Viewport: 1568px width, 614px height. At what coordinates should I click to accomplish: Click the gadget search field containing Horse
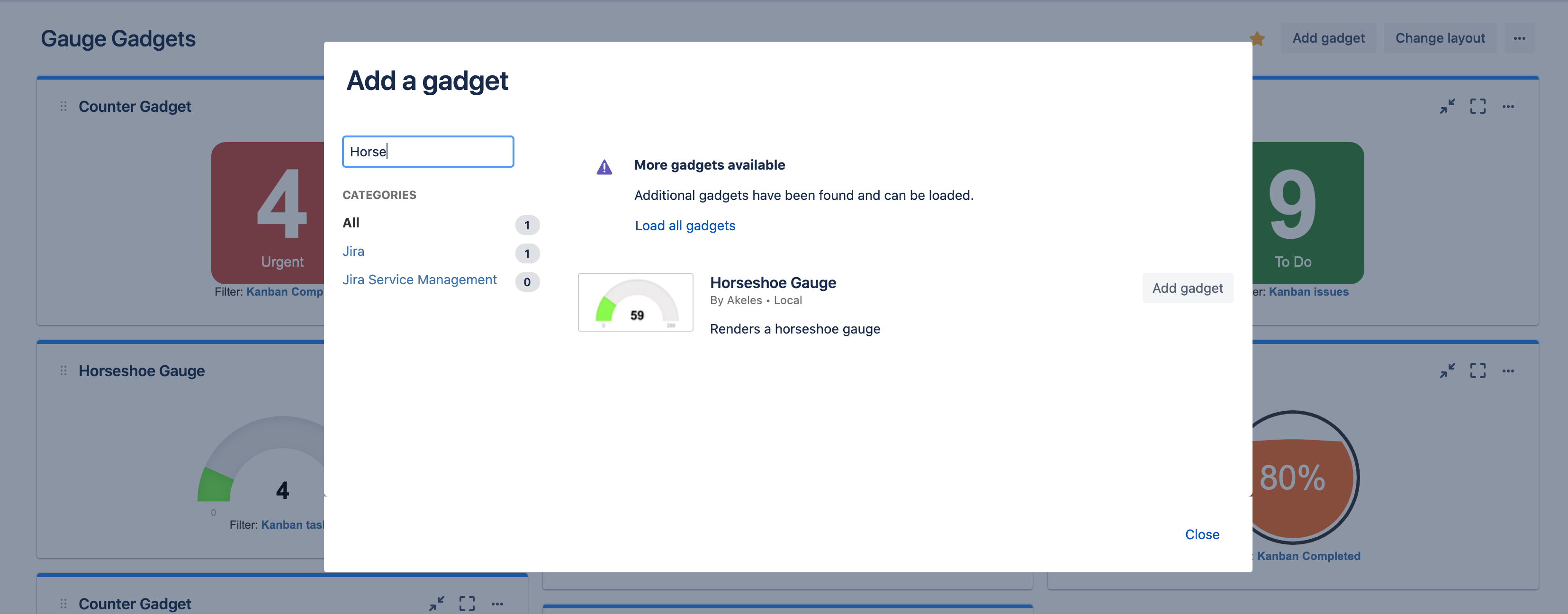pos(428,152)
